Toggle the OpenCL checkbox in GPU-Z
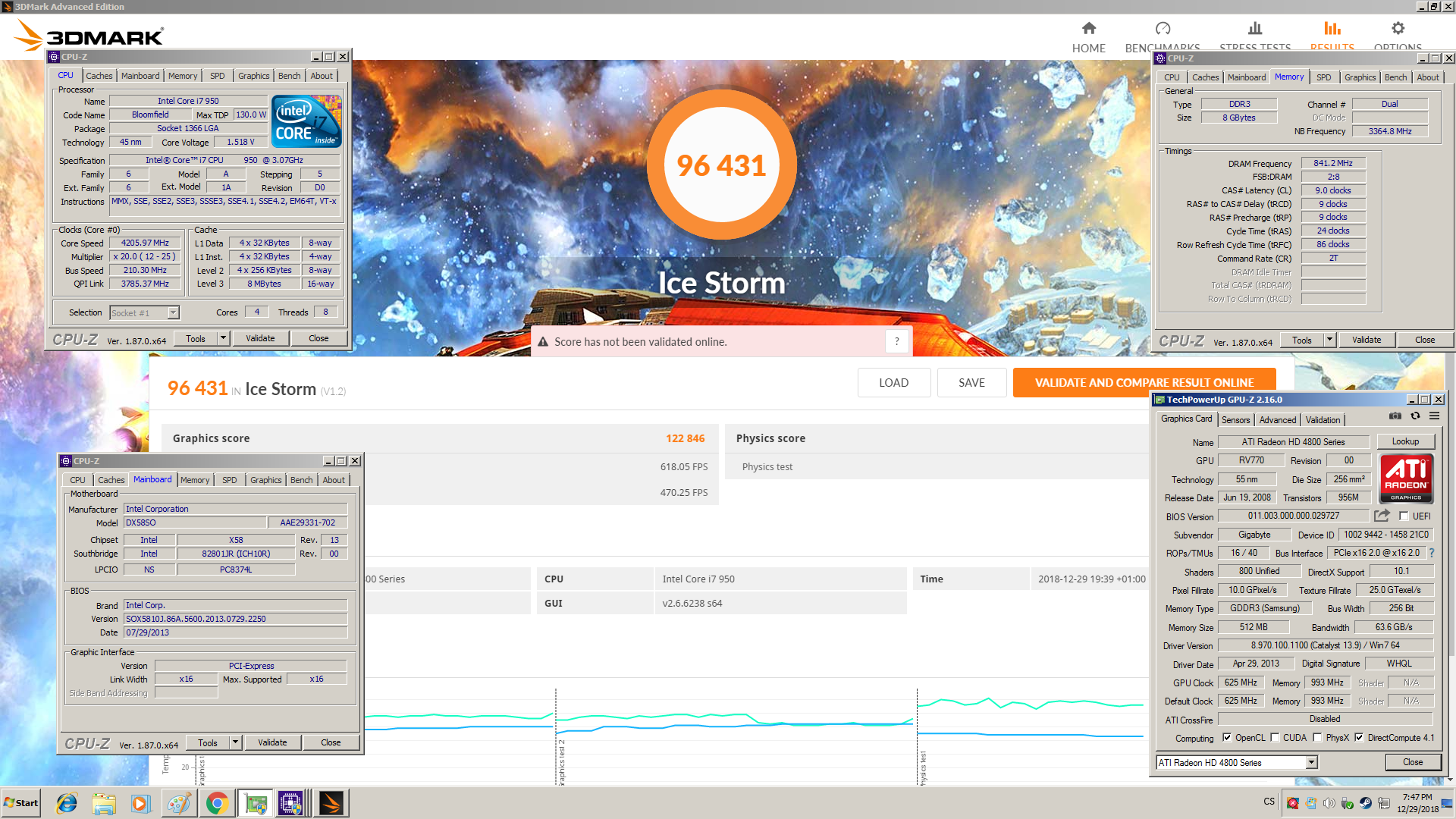The image size is (1456, 819). click(x=1227, y=738)
